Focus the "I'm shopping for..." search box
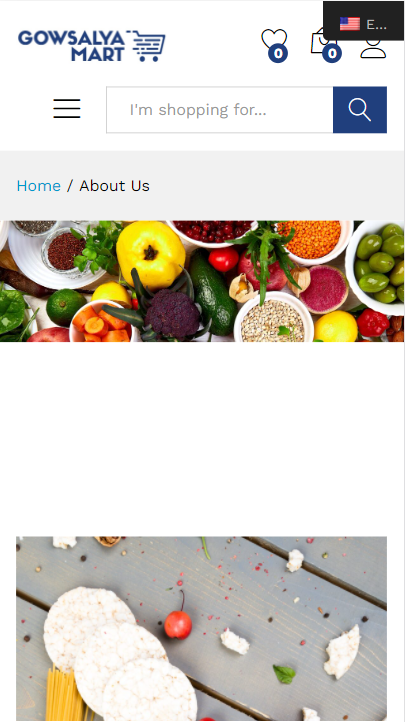405x722 pixels. pyautogui.click(x=220, y=110)
